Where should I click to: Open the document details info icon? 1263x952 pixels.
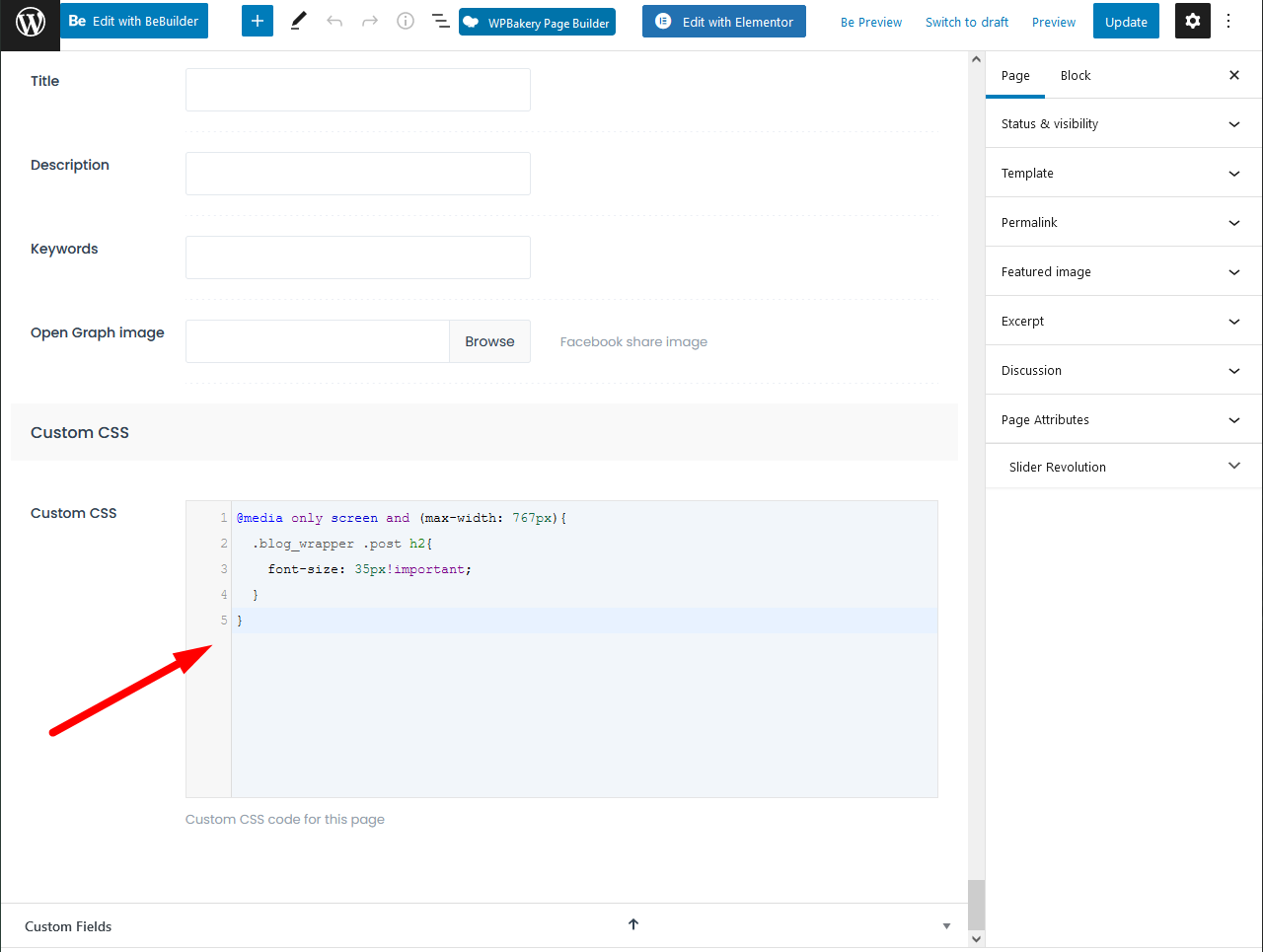(x=406, y=21)
